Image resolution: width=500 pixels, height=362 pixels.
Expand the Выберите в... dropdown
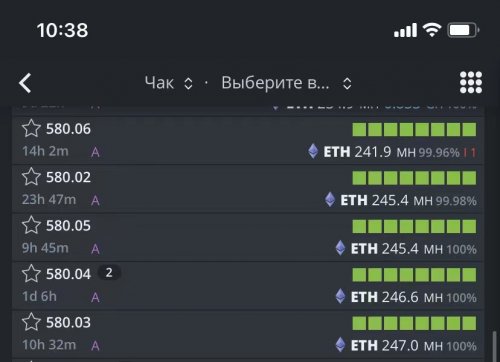[287, 83]
